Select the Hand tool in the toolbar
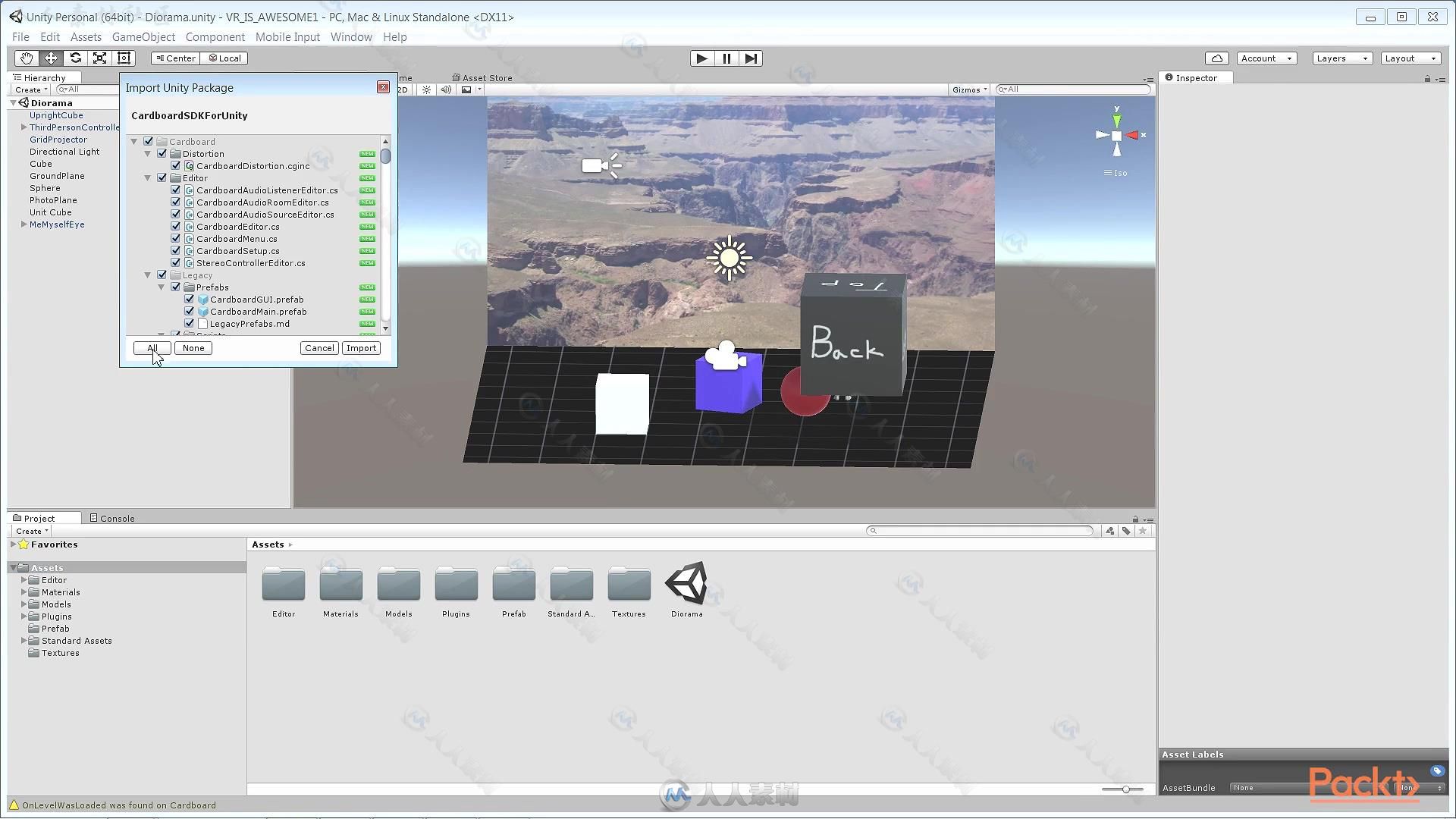The width and height of the screenshot is (1456, 819). 27,58
